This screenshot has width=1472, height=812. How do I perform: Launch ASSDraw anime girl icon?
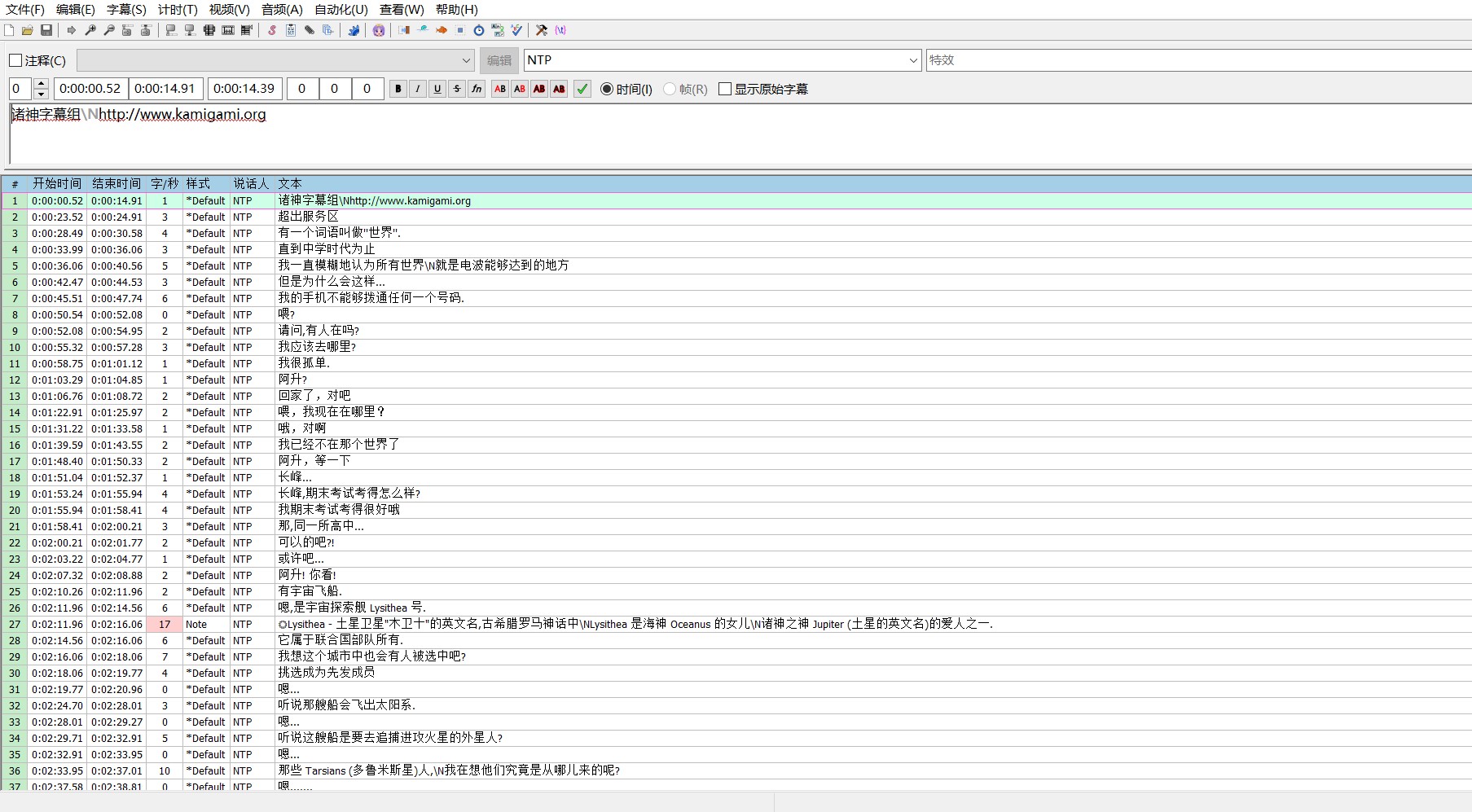click(379, 30)
